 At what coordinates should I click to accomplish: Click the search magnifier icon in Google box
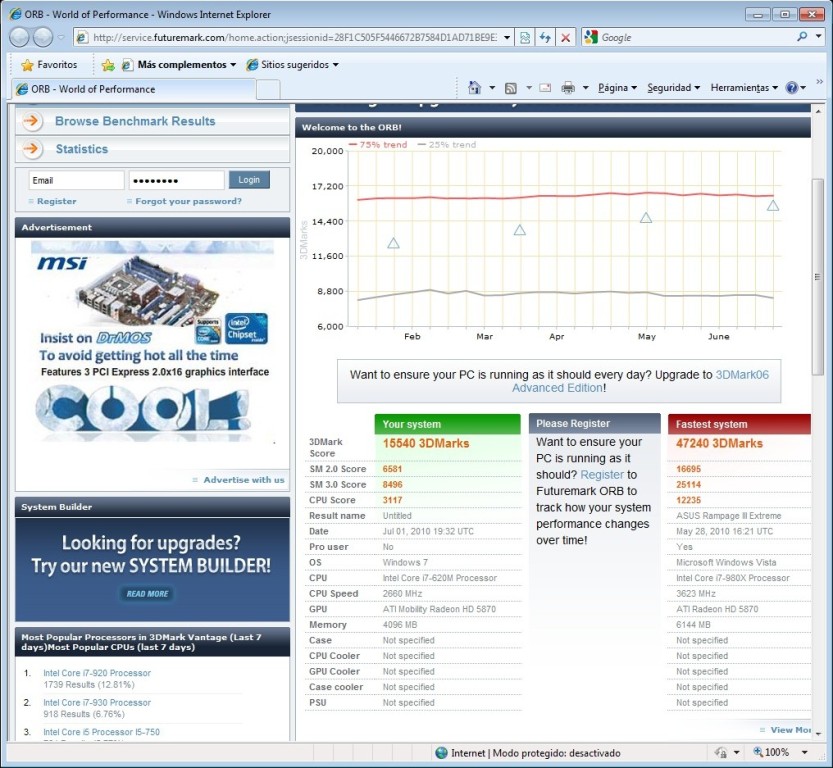(x=802, y=37)
